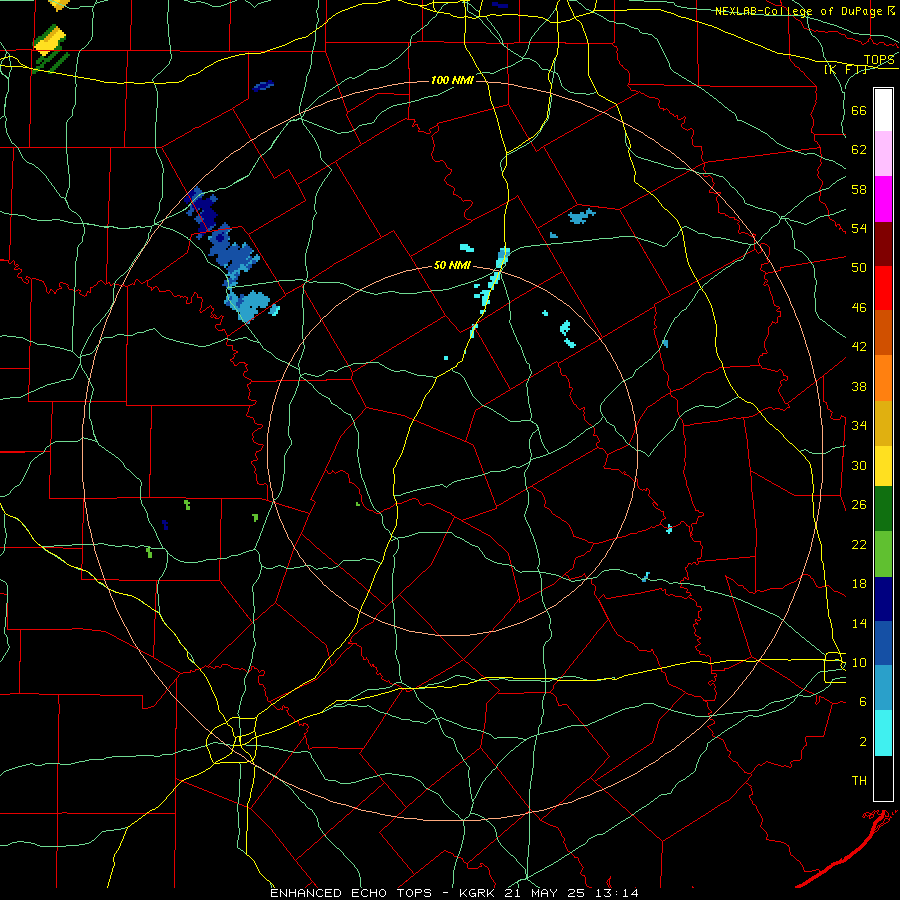Click the gold legend swatch
The width and height of the screenshot is (900, 900).
pos(883,423)
